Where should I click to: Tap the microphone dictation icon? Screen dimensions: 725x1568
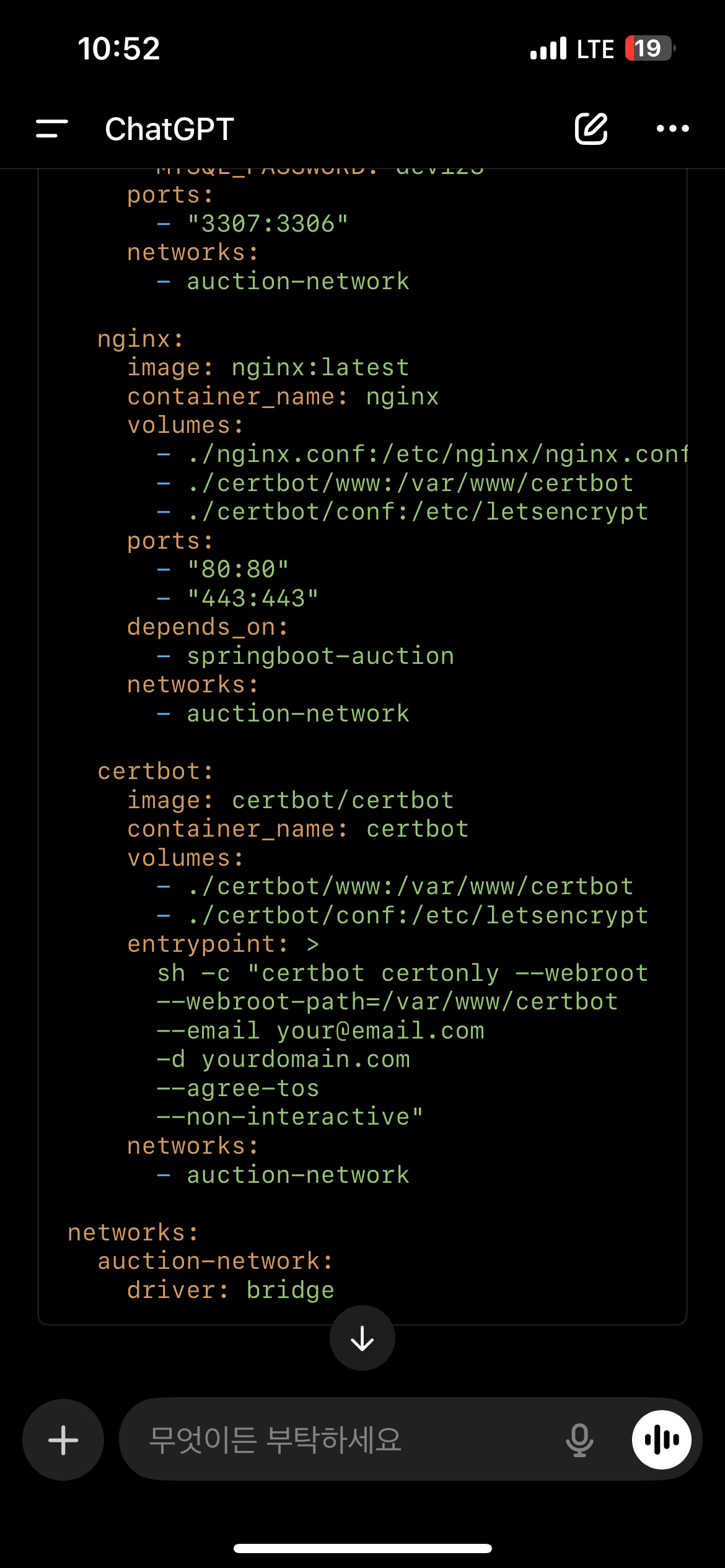coord(579,1439)
